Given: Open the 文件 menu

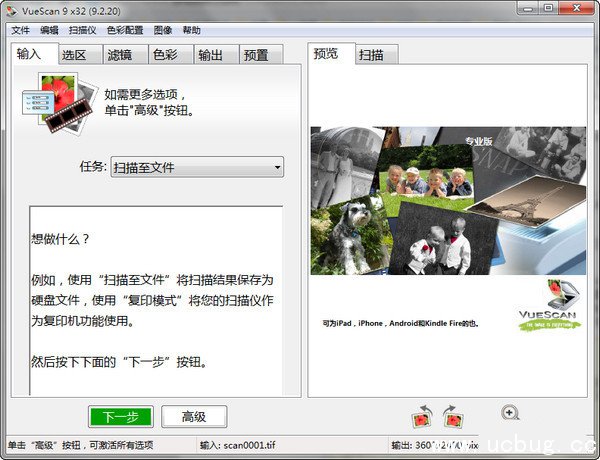Looking at the screenshot, I should click(21, 30).
